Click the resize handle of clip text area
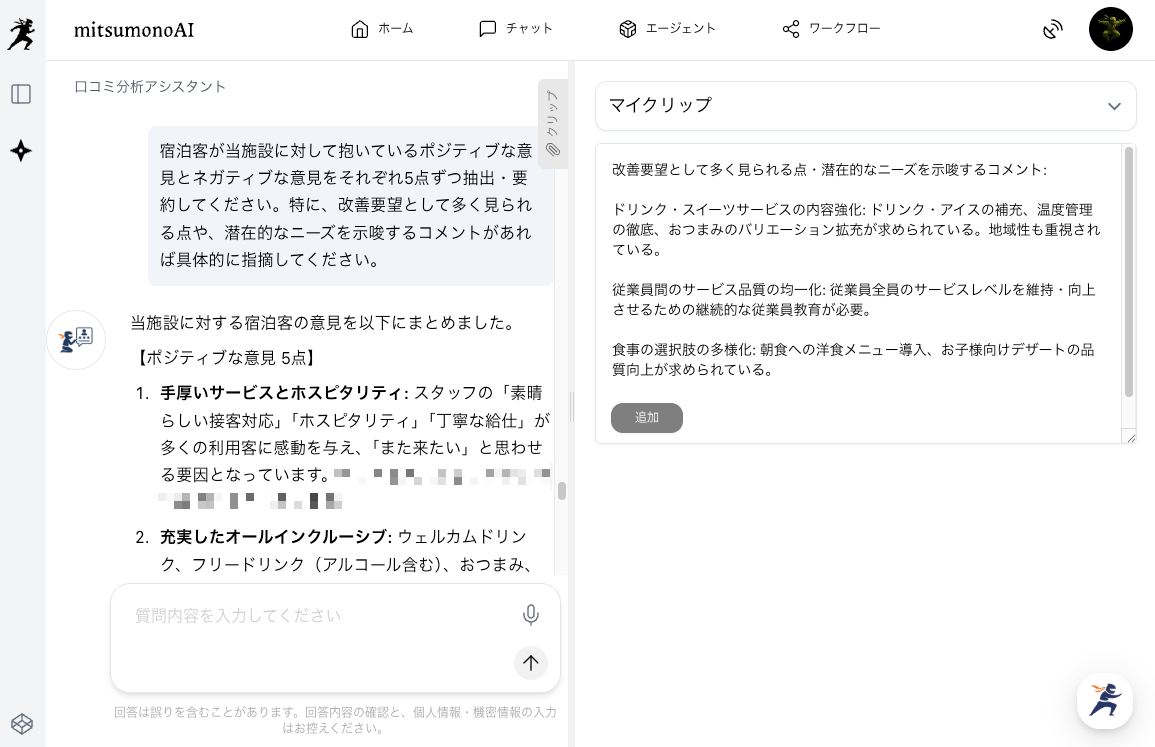This screenshot has height=747, width=1155. [x=1130, y=437]
